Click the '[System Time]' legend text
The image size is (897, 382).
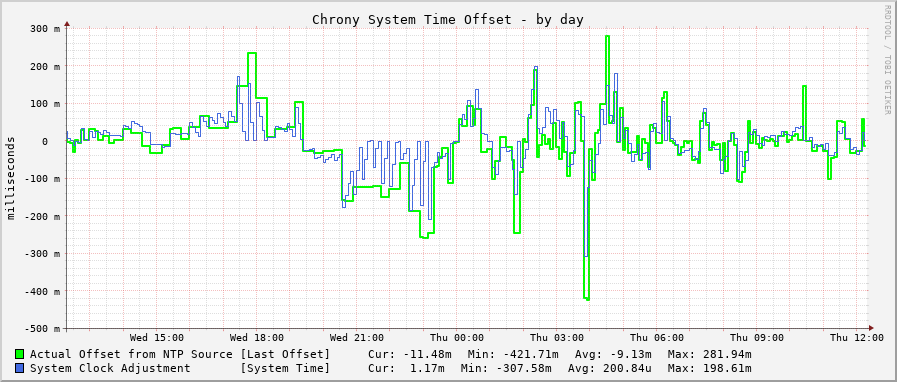[285, 368]
